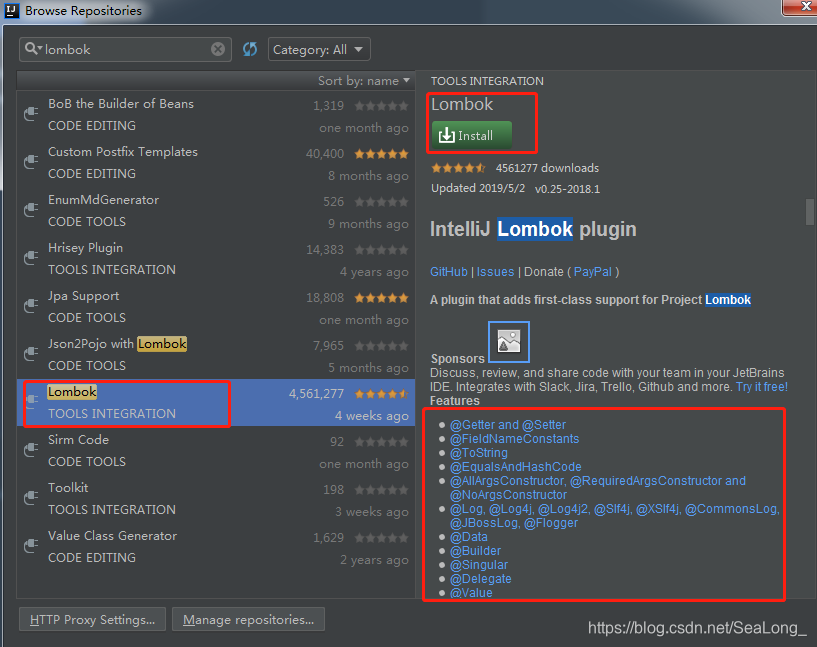Image resolution: width=817 pixels, height=647 pixels.
Task: Click plugin icon of Value Class Generator
Action: click(31, 546)
